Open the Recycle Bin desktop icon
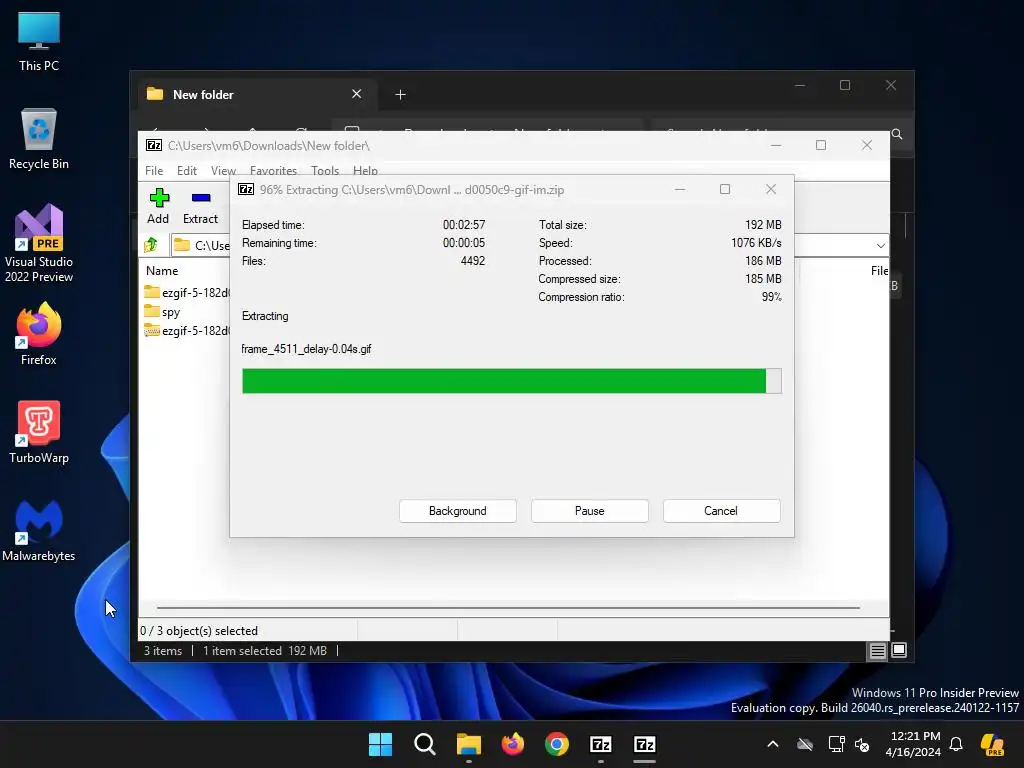Image resolution: width=1024 pixels, height=768 pixels. [x=39, y=139]
